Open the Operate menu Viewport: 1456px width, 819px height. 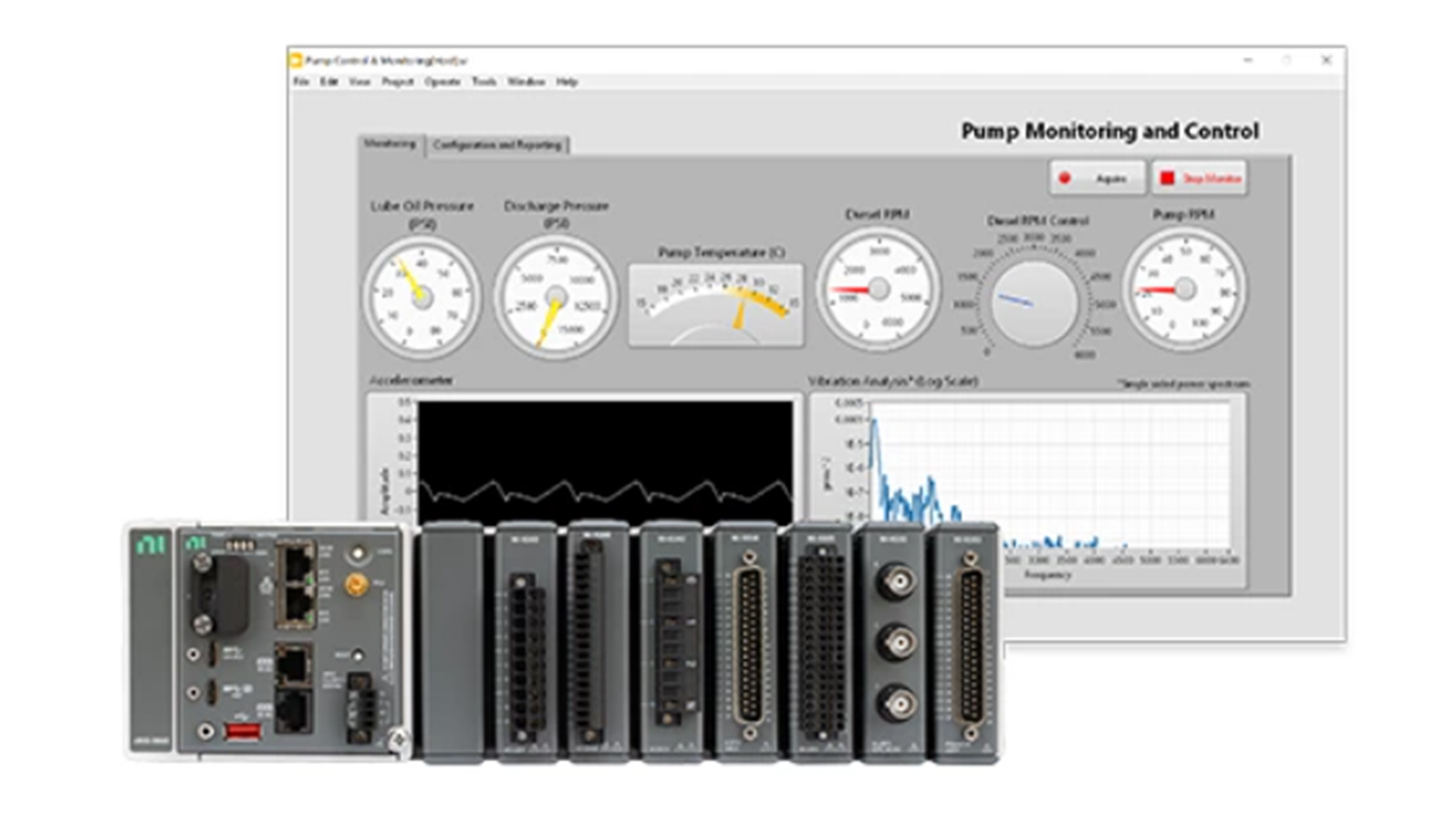[x=442, y=82]
